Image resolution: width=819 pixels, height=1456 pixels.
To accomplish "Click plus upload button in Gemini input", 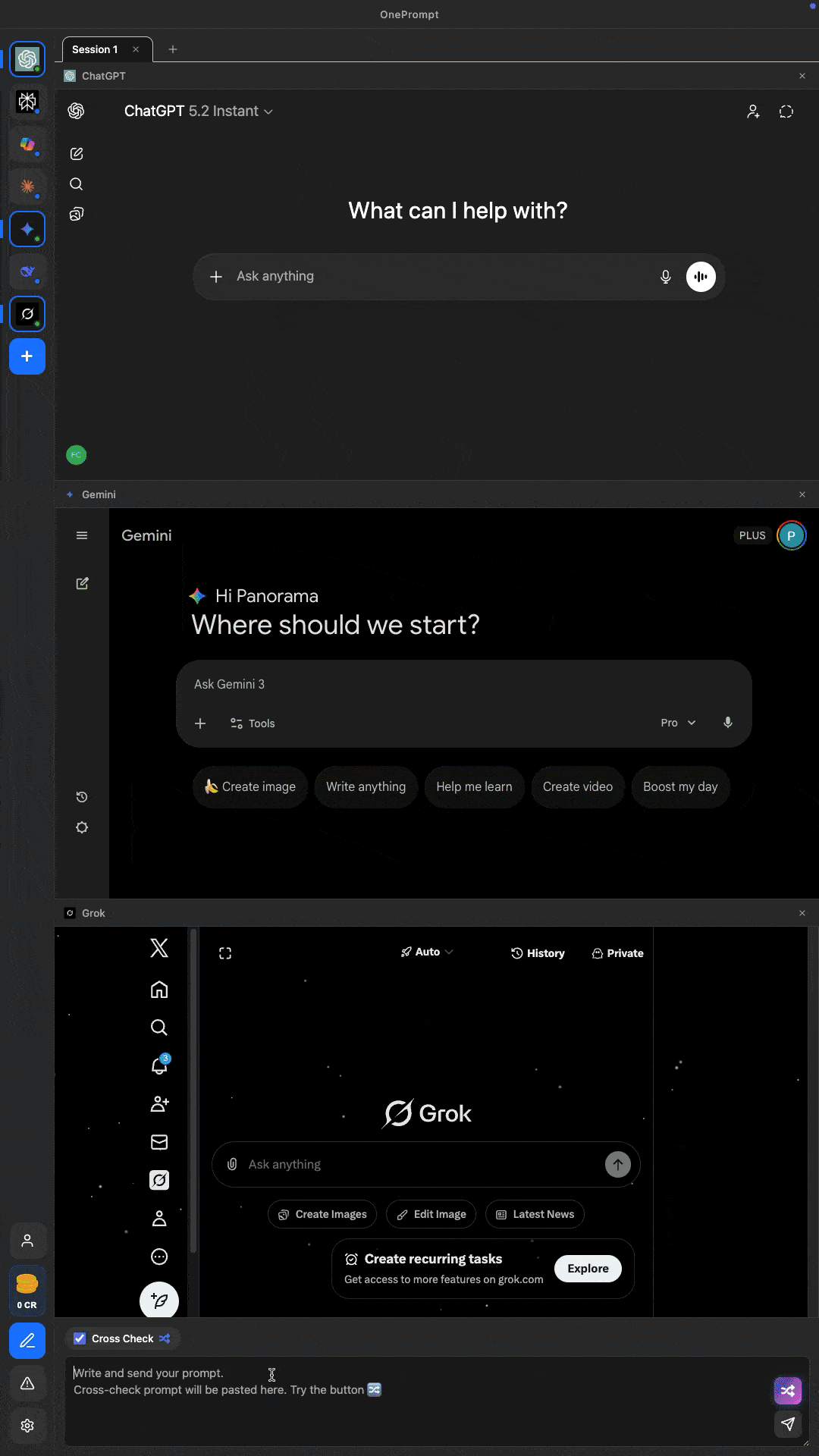I will click(200, 723).
